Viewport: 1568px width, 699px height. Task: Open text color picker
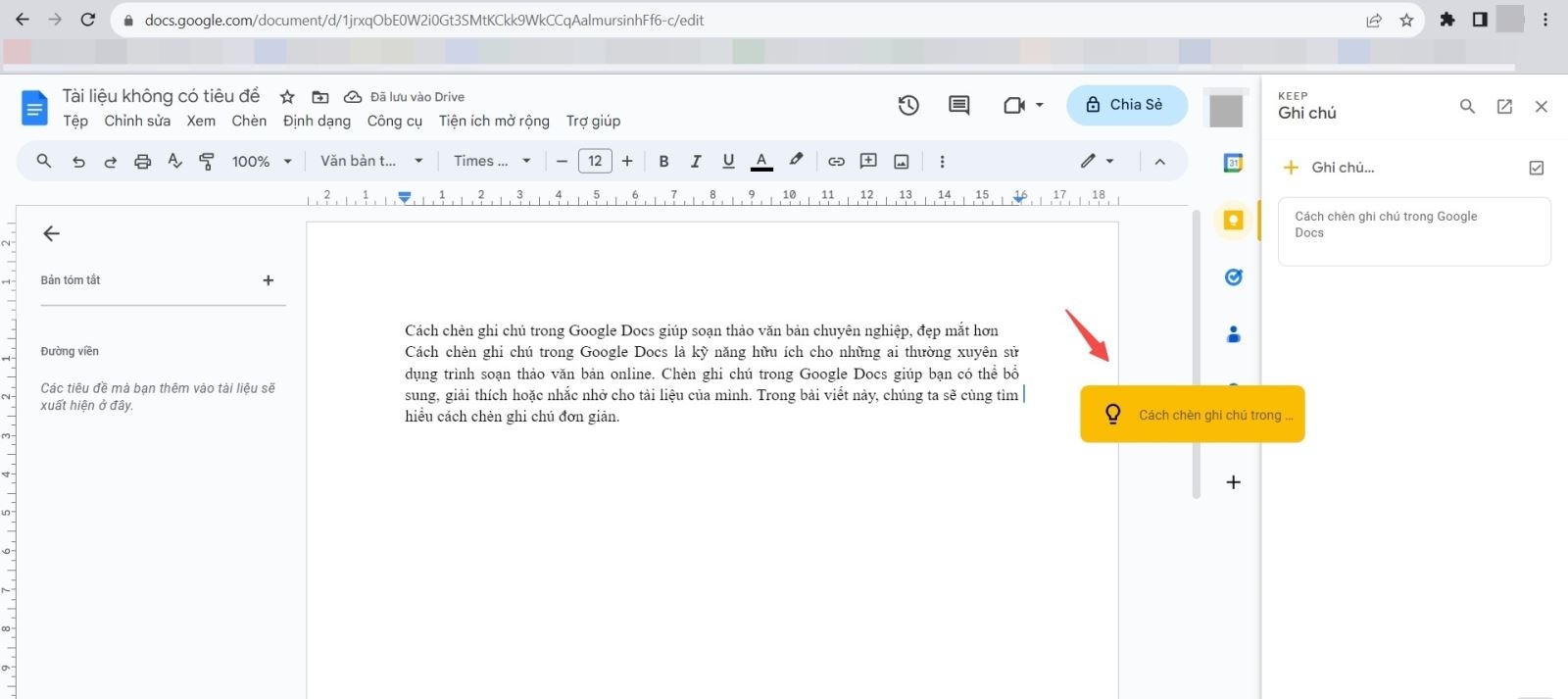761,162
